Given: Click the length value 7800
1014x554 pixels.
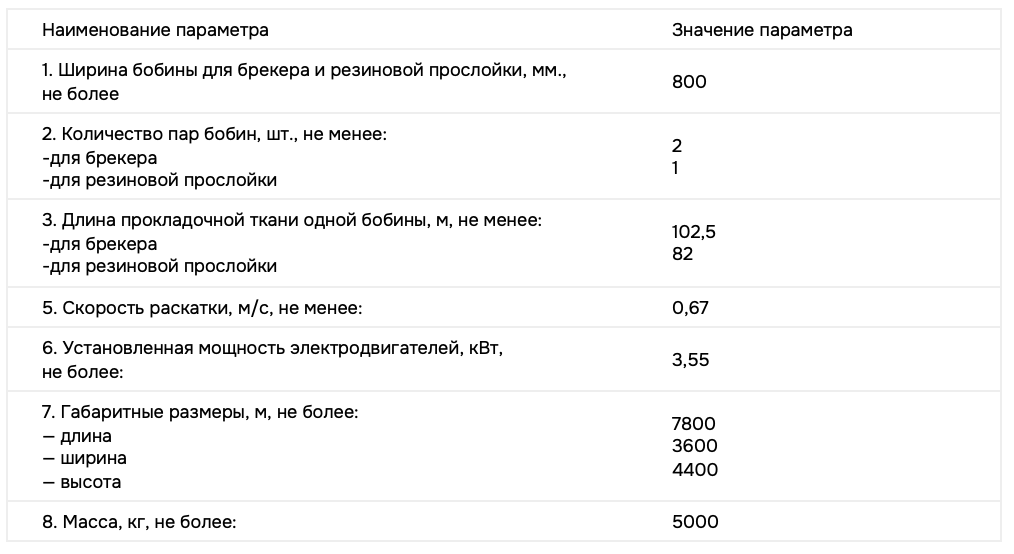Looking at the screenshot, I should pos(694,424).
